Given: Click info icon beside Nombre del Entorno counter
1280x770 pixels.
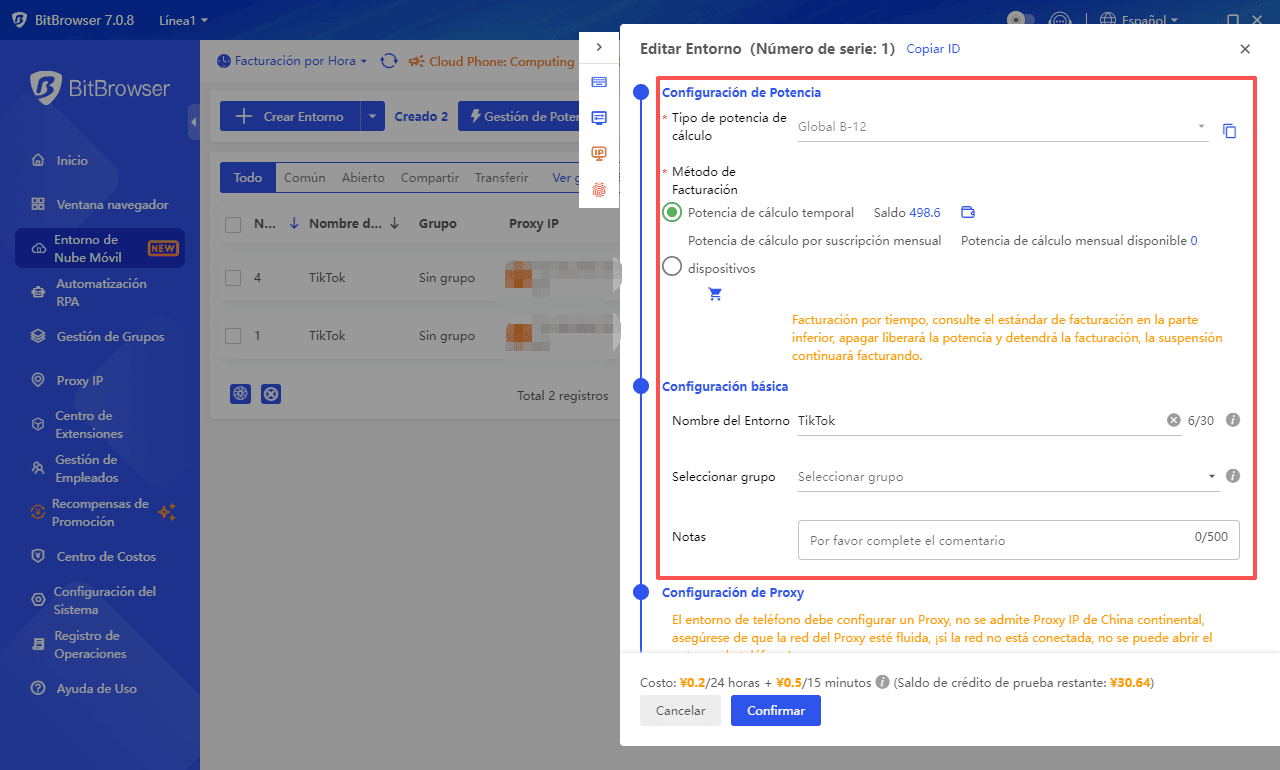Looking at the screenshot, I should (1233, 421).
